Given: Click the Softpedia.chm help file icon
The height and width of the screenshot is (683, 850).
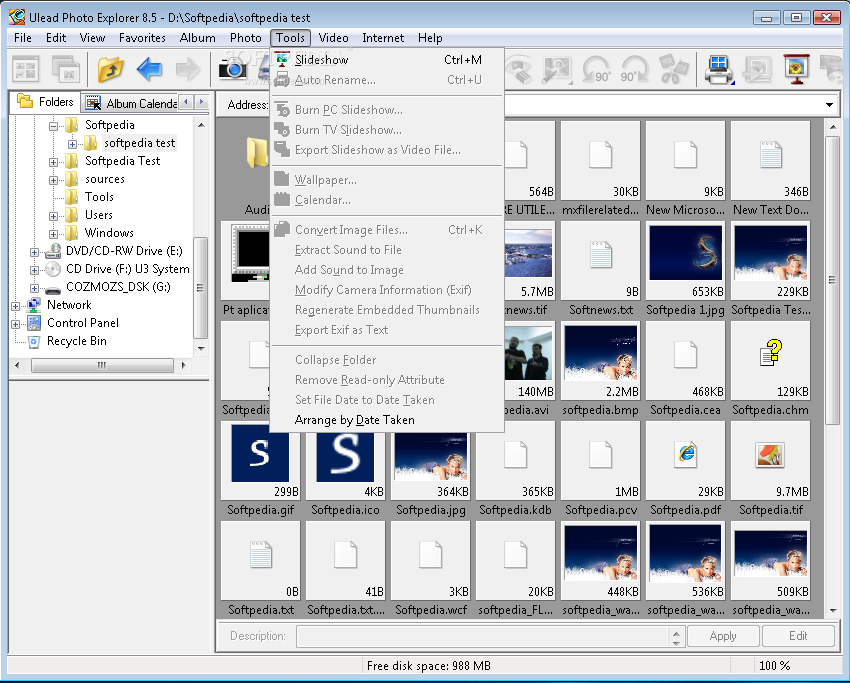Looking at the screenshot, I should (770, 352).
